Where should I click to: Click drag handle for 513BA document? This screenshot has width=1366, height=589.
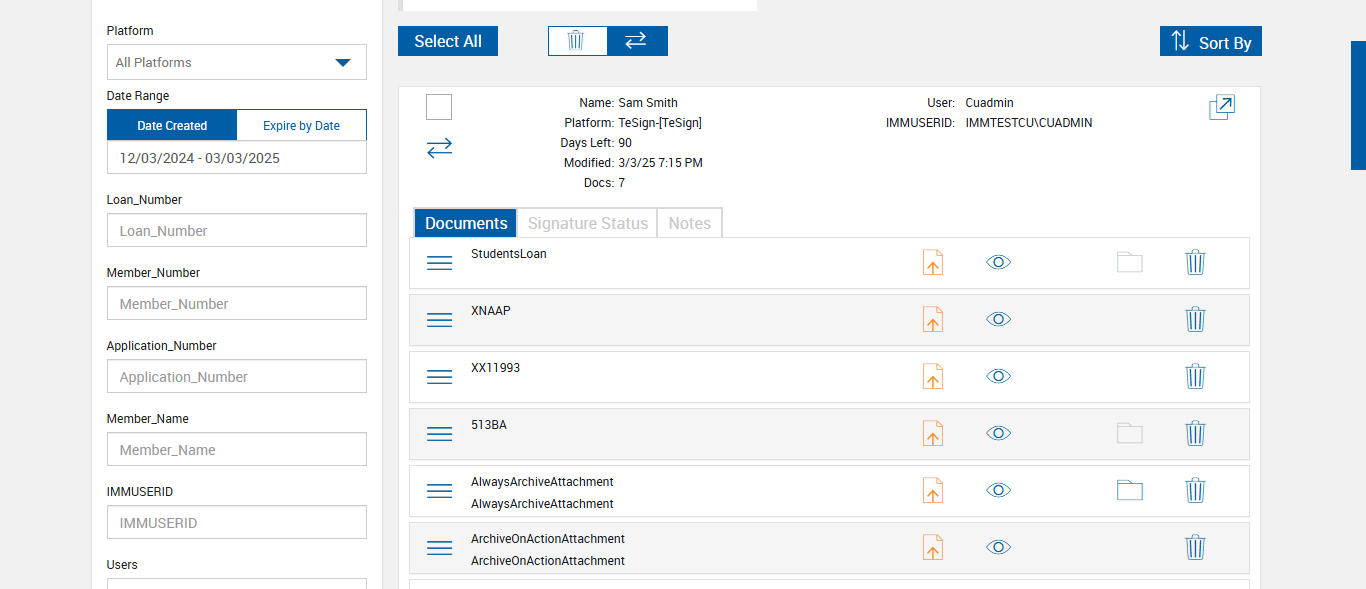440,434
